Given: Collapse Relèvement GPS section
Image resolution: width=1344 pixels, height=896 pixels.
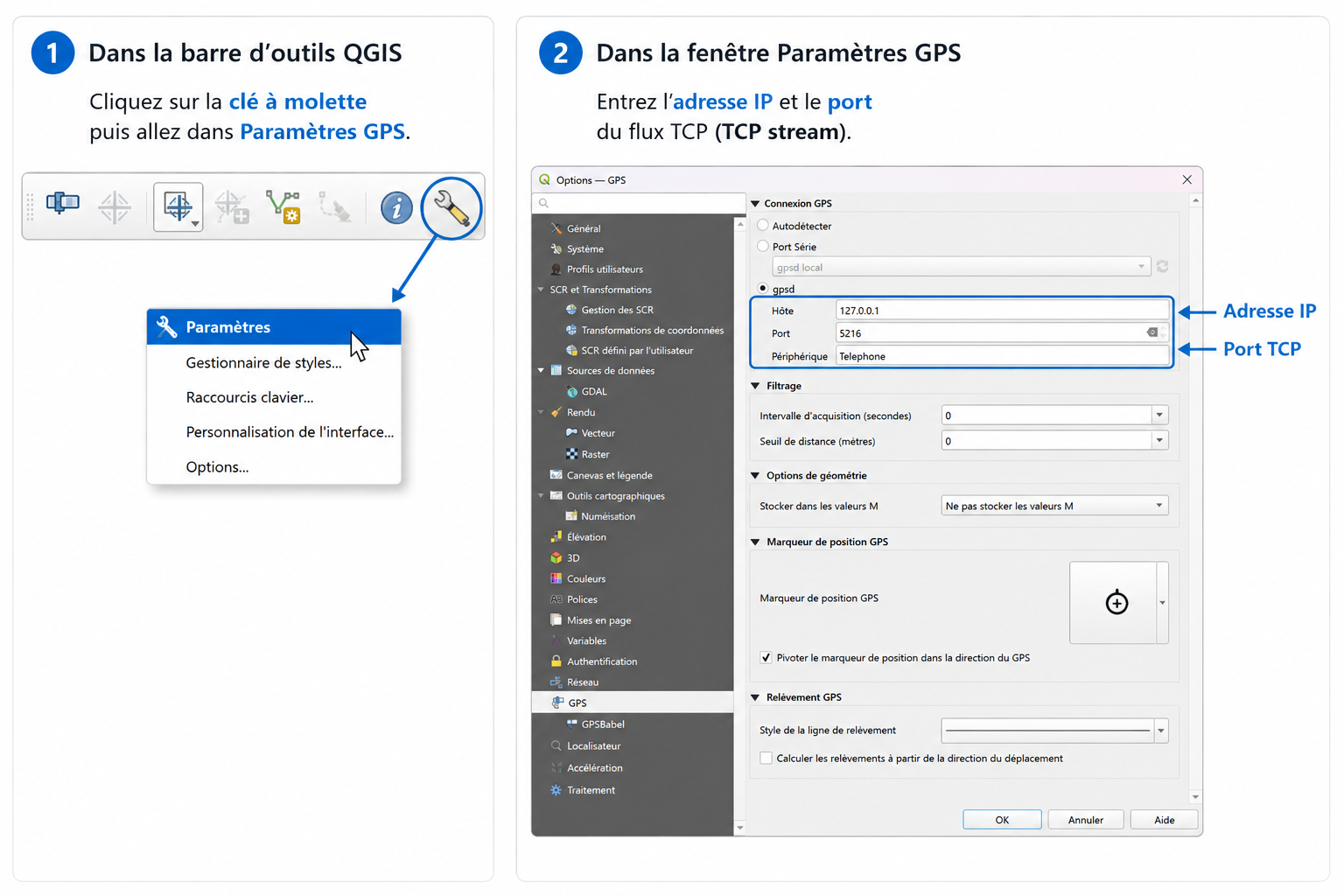Looking at the screenshot, I should 755,697.
